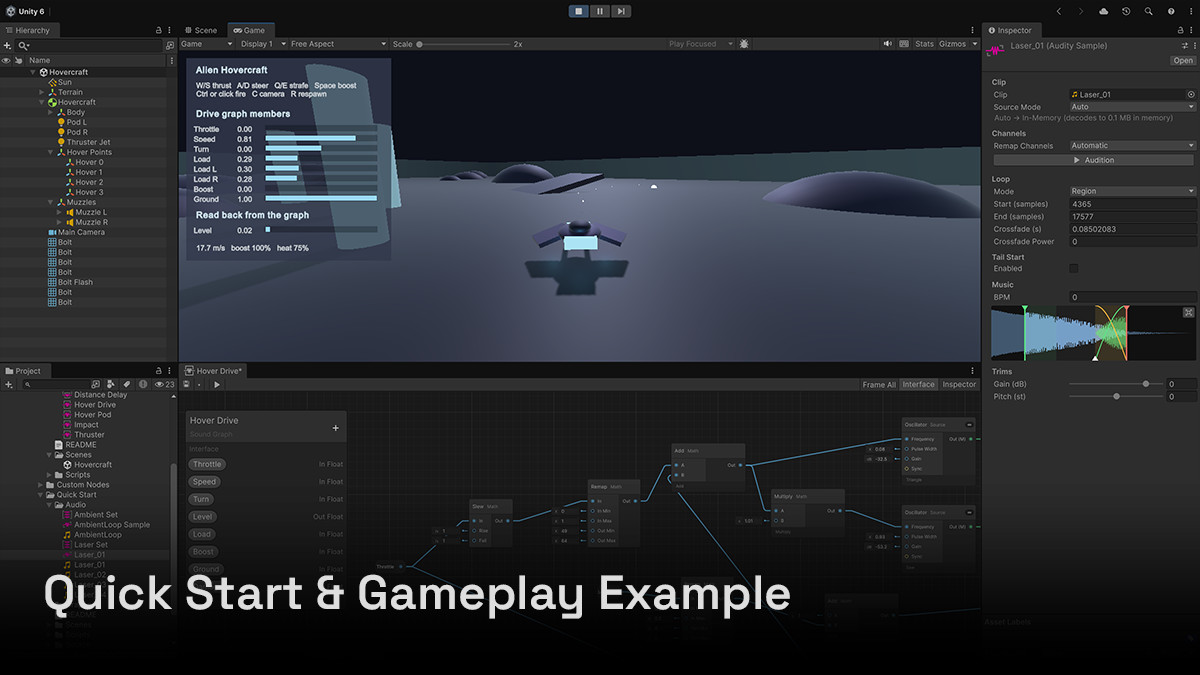Toggle the visibility eye column header in Hierarchy

[x=6, y=60]
